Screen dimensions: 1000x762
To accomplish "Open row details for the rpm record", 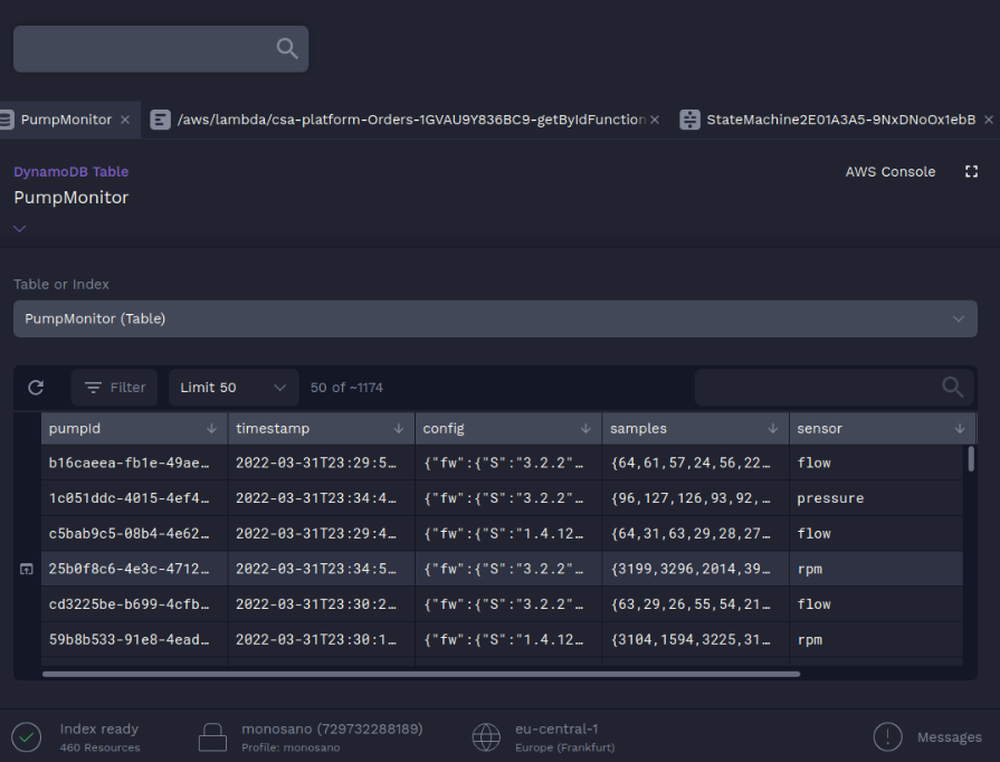I will 25,568.
